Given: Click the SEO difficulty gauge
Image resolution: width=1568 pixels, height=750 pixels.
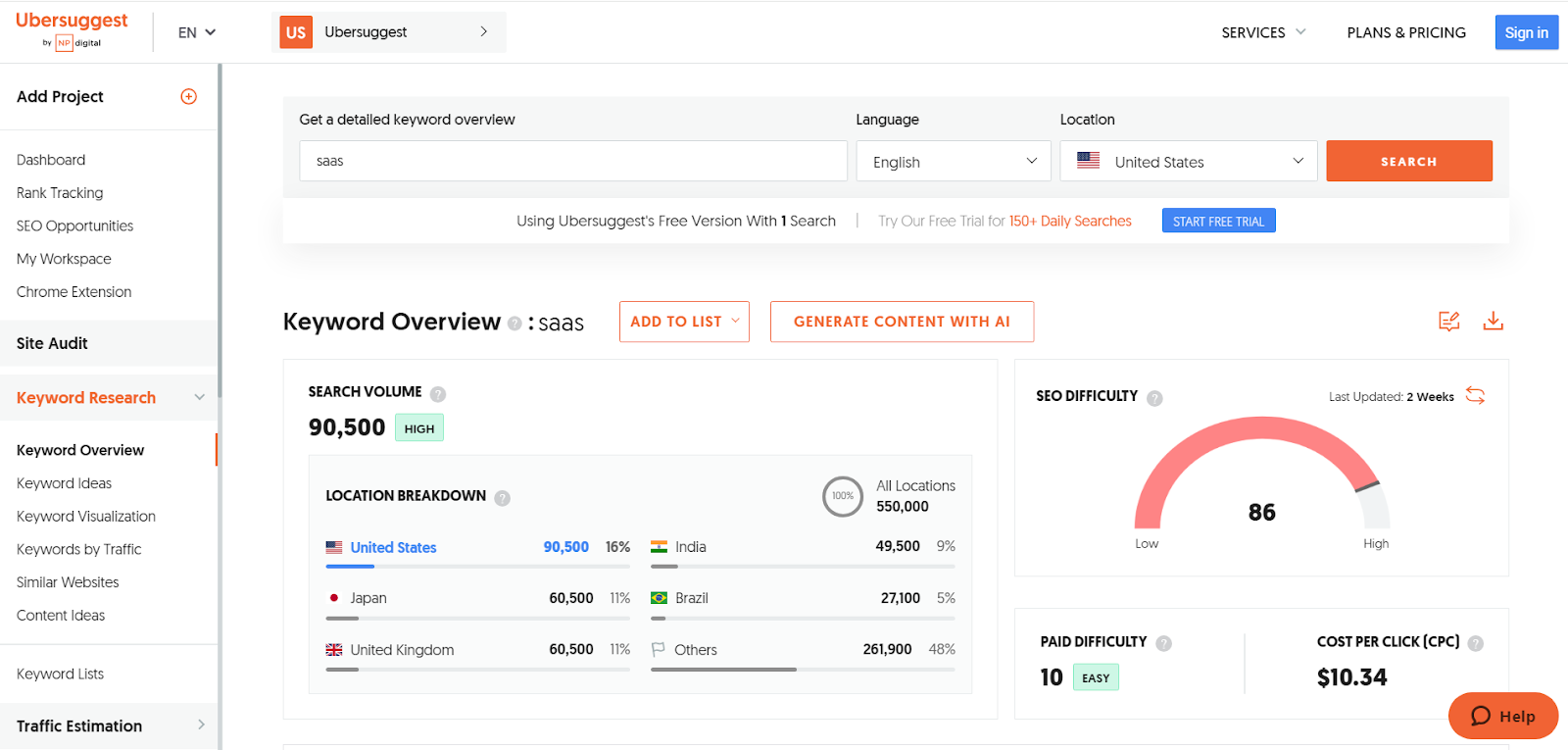Looking at the screenshot, I should click(x=1262, y=474).
